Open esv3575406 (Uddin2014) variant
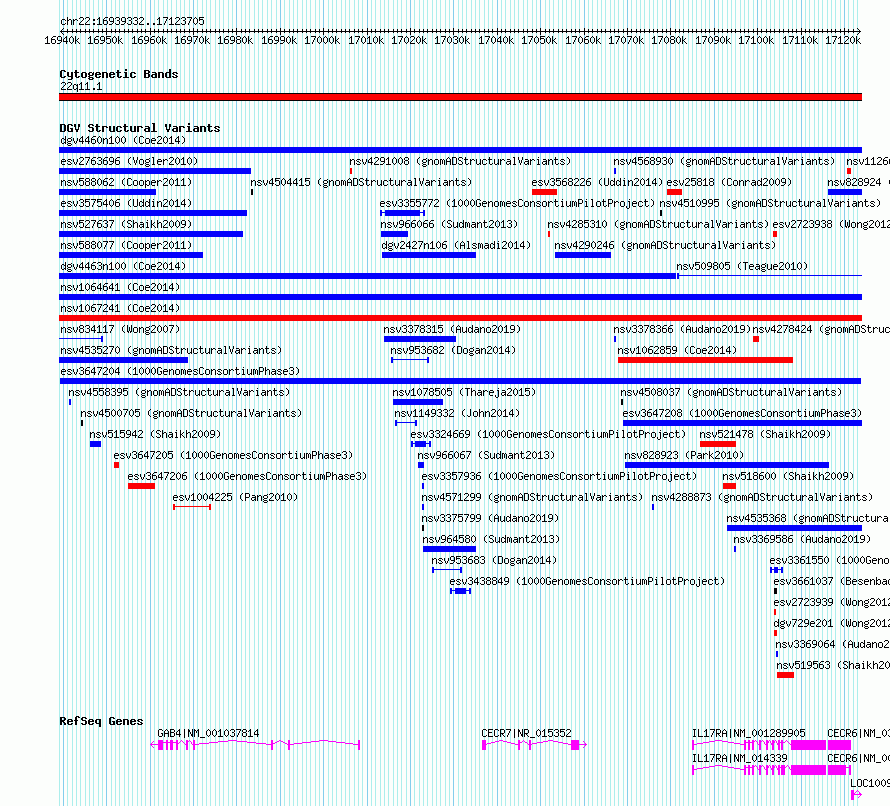The height and width of the screenshot is (806, 890). [x=126, y=203]
